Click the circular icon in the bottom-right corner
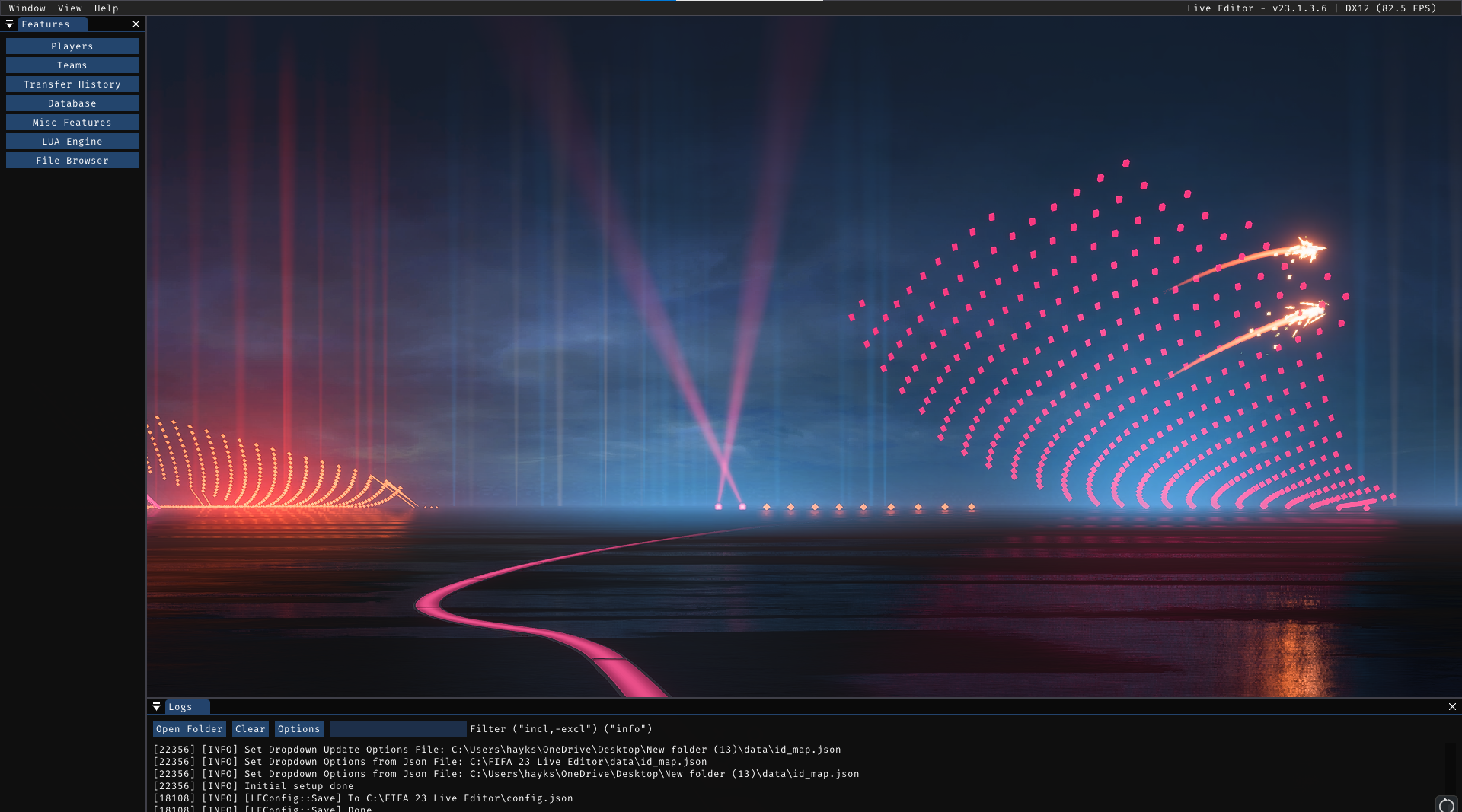Screen dimensions: 1462x812 click(x=1446, y=805)
